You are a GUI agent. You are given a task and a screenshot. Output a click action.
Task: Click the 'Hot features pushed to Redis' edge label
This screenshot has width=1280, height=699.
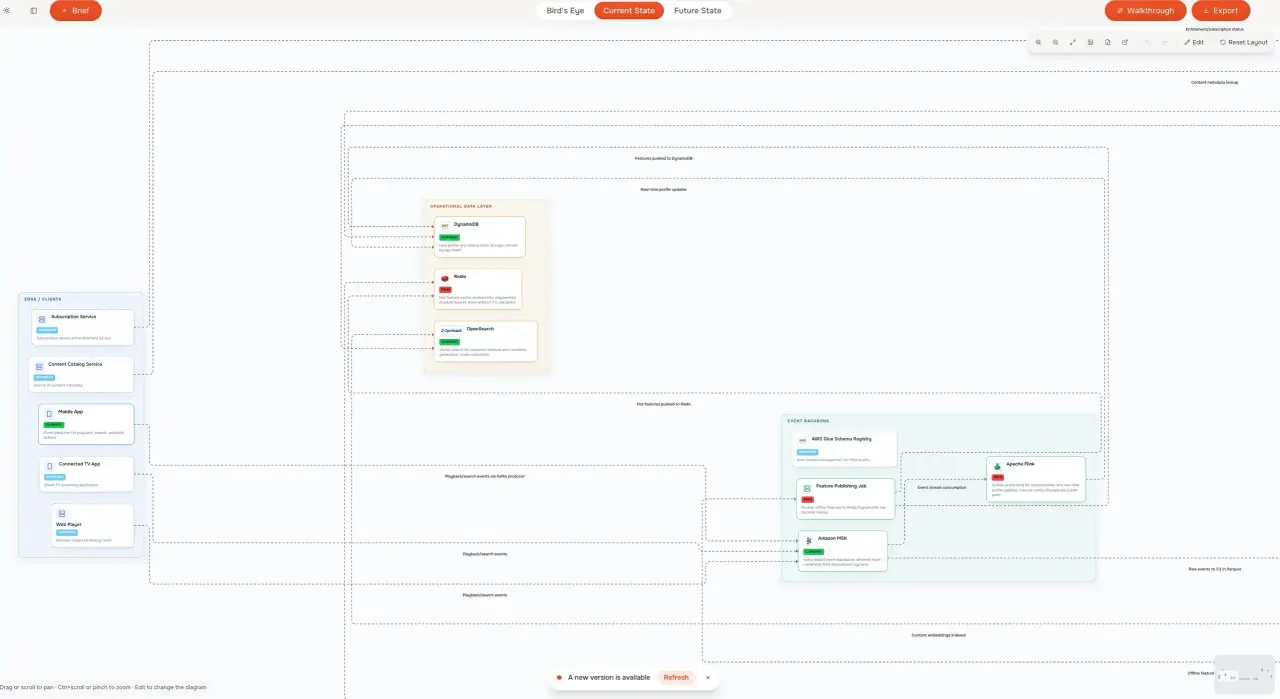663,404
